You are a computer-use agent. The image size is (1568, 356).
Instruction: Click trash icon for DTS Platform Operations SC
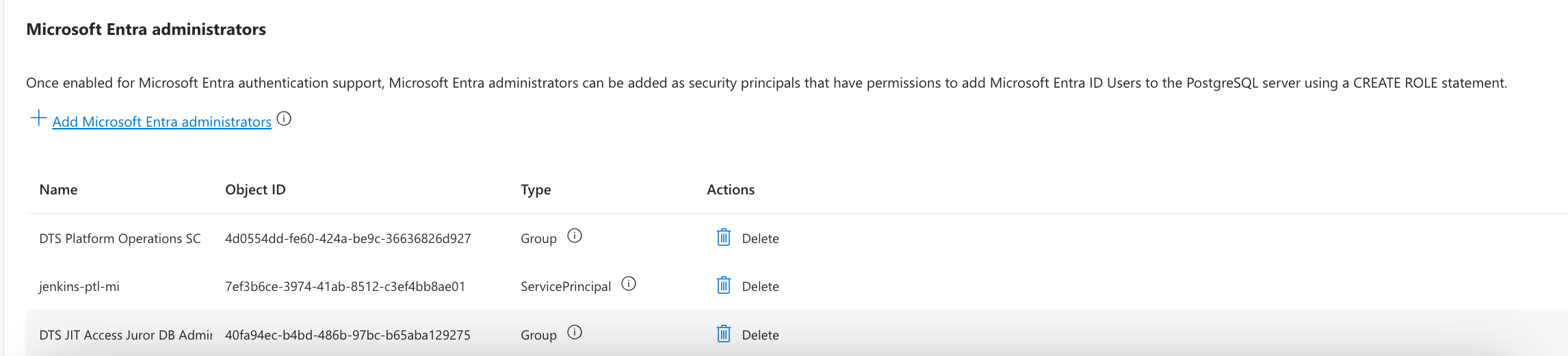coord(723,238)
